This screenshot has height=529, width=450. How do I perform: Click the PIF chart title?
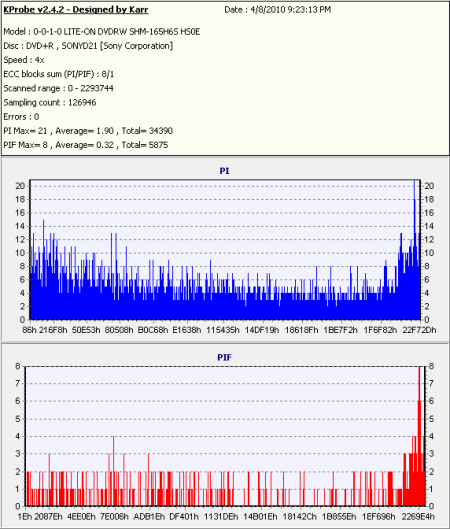point(224,357)
